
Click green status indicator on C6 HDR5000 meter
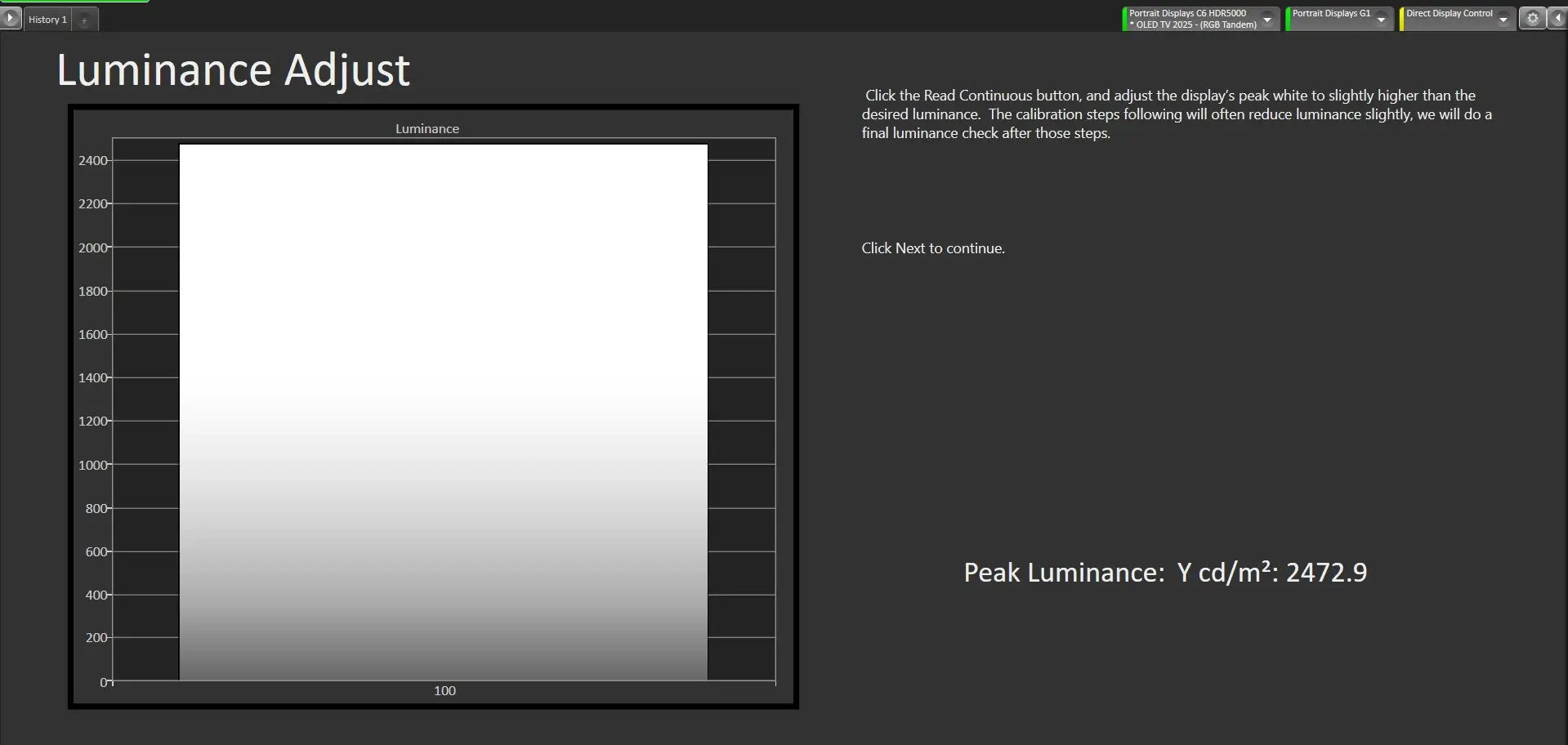tap(1124, 19)
